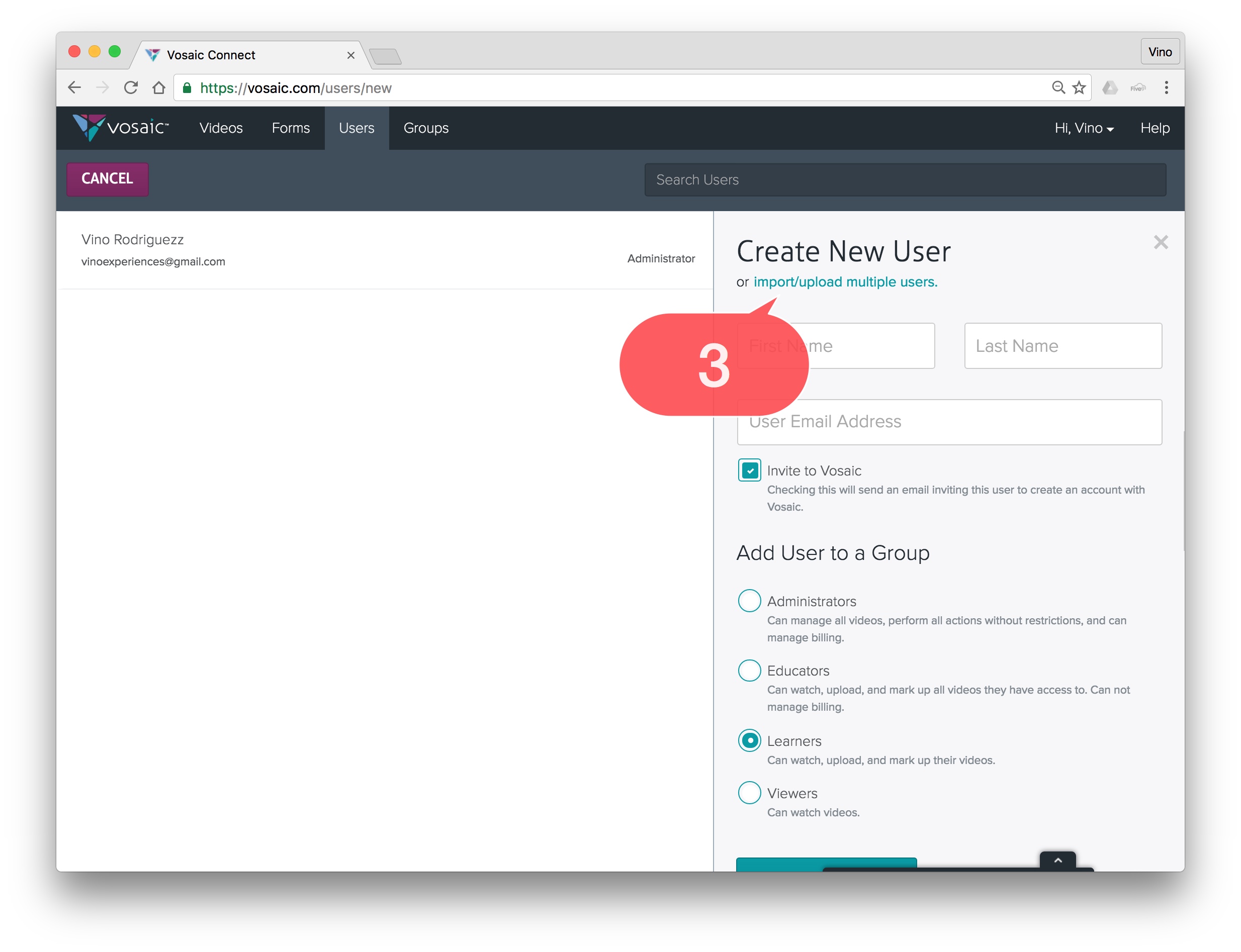Screen dimensions: 1241x952
Task: Click the up chevron expander at bottom
Action: 1057,860
